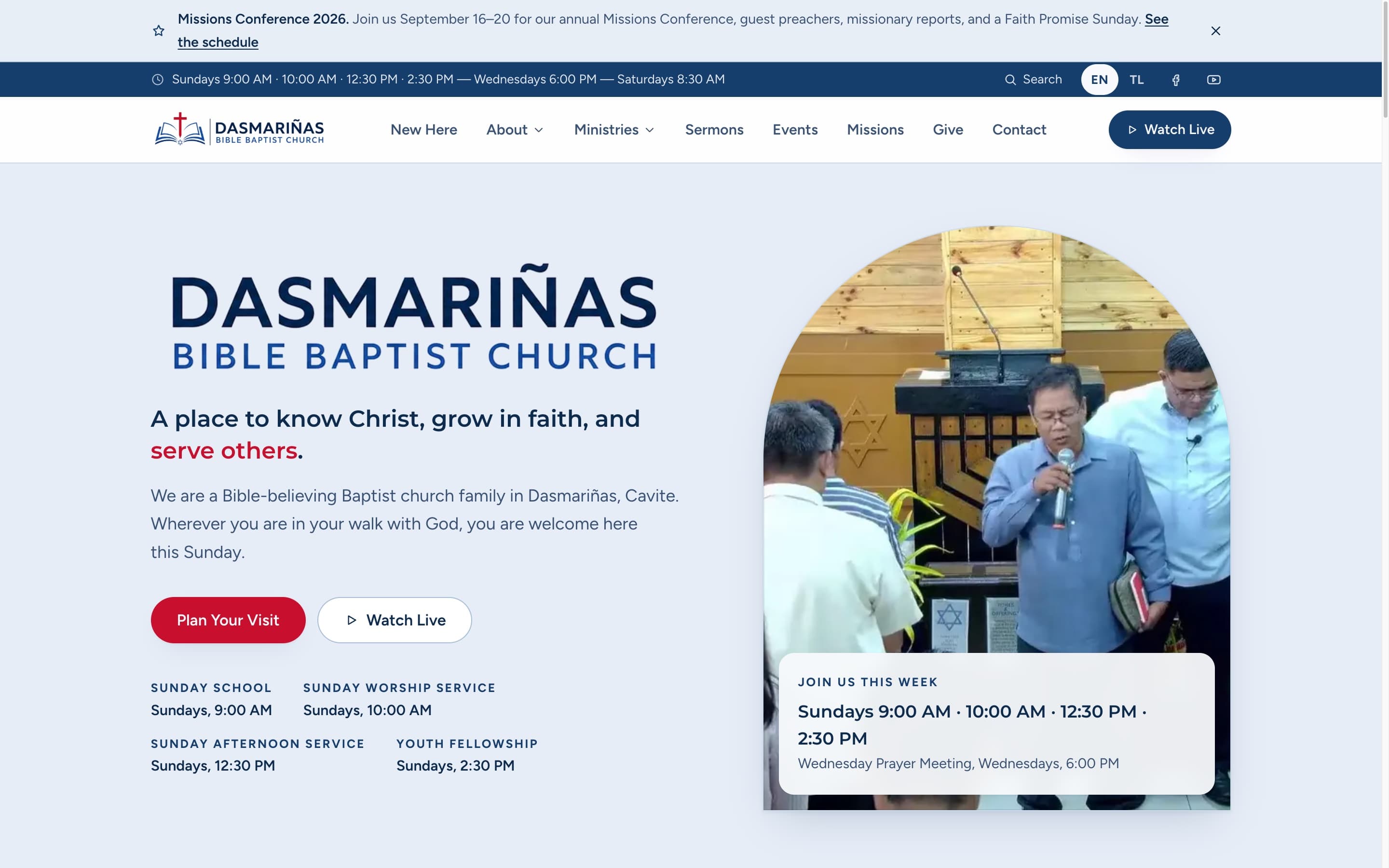
Task: Click the Watch Live button in the header
Action: [x=1169, y=130]
